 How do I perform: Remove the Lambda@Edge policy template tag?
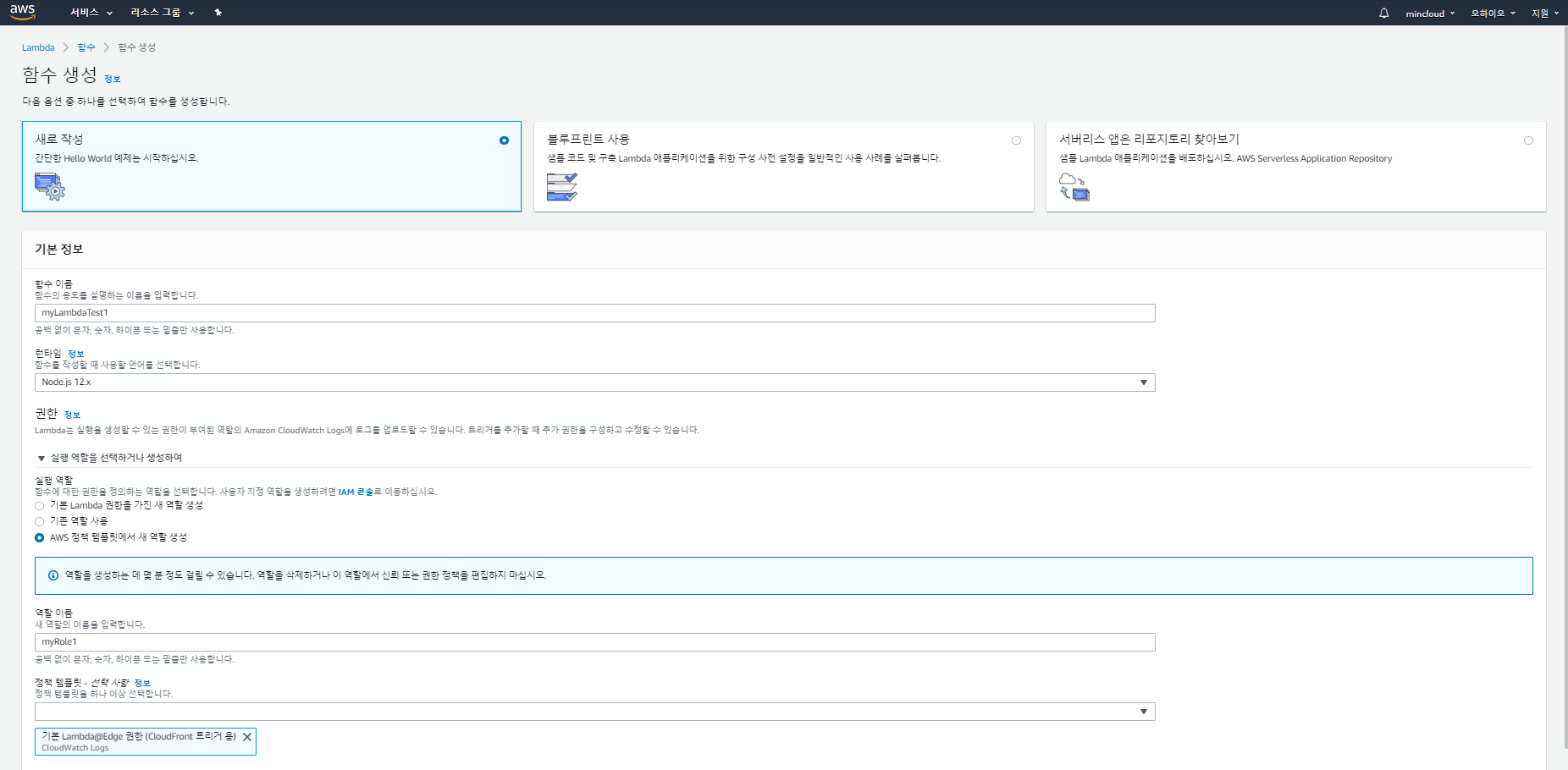point(247,737)
